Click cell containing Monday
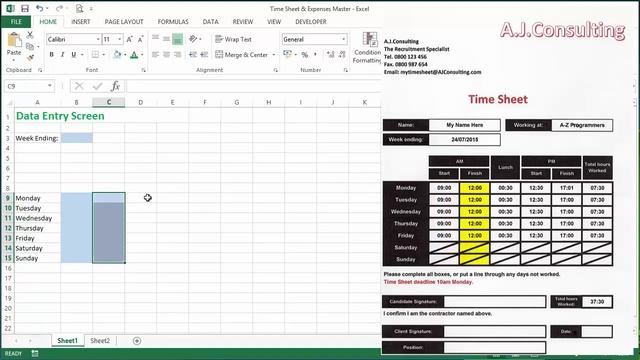This screenshot has height=360, width=640. (x=37, y=198)
